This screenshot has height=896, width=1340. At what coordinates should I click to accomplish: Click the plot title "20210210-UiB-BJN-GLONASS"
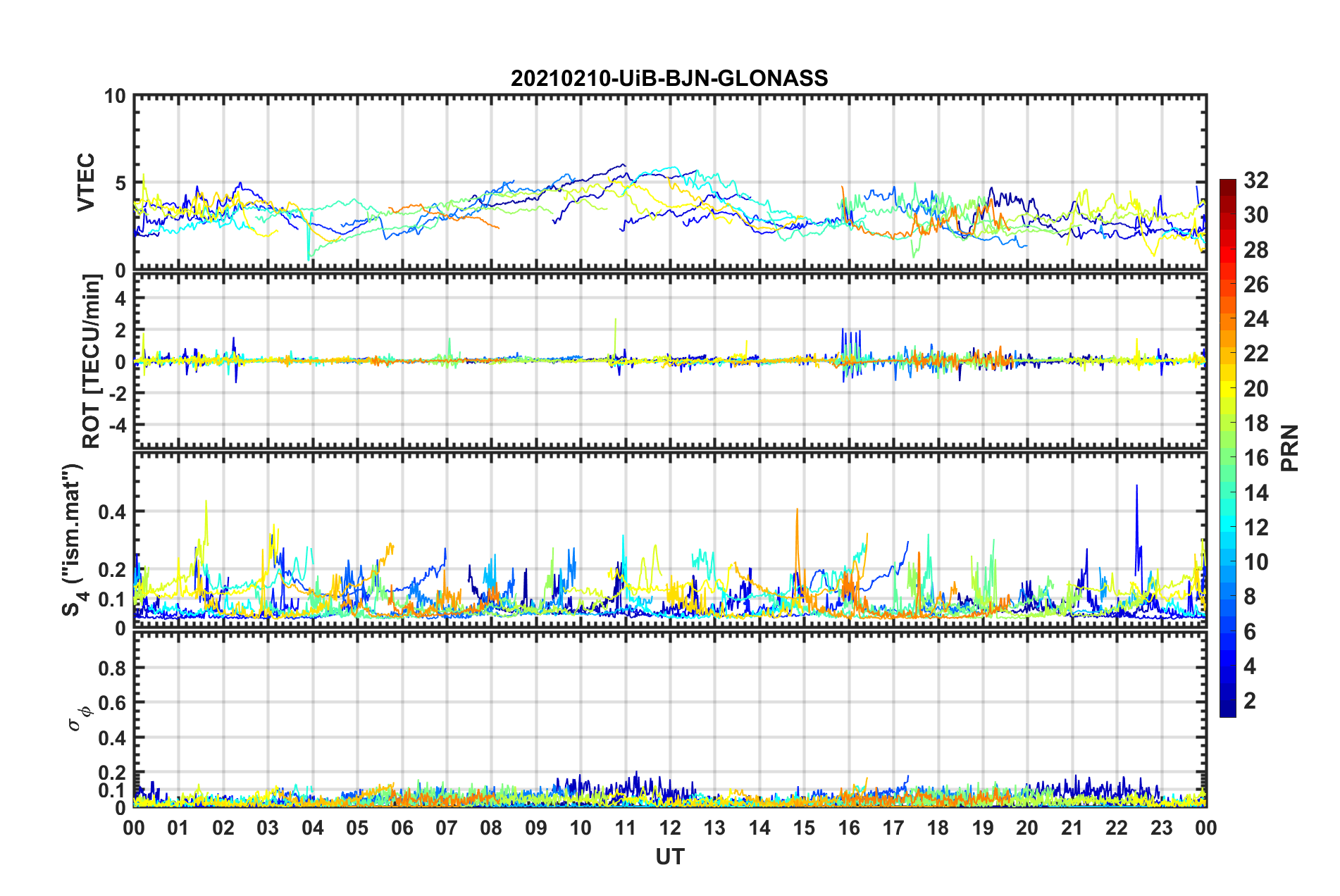(669, 78)
